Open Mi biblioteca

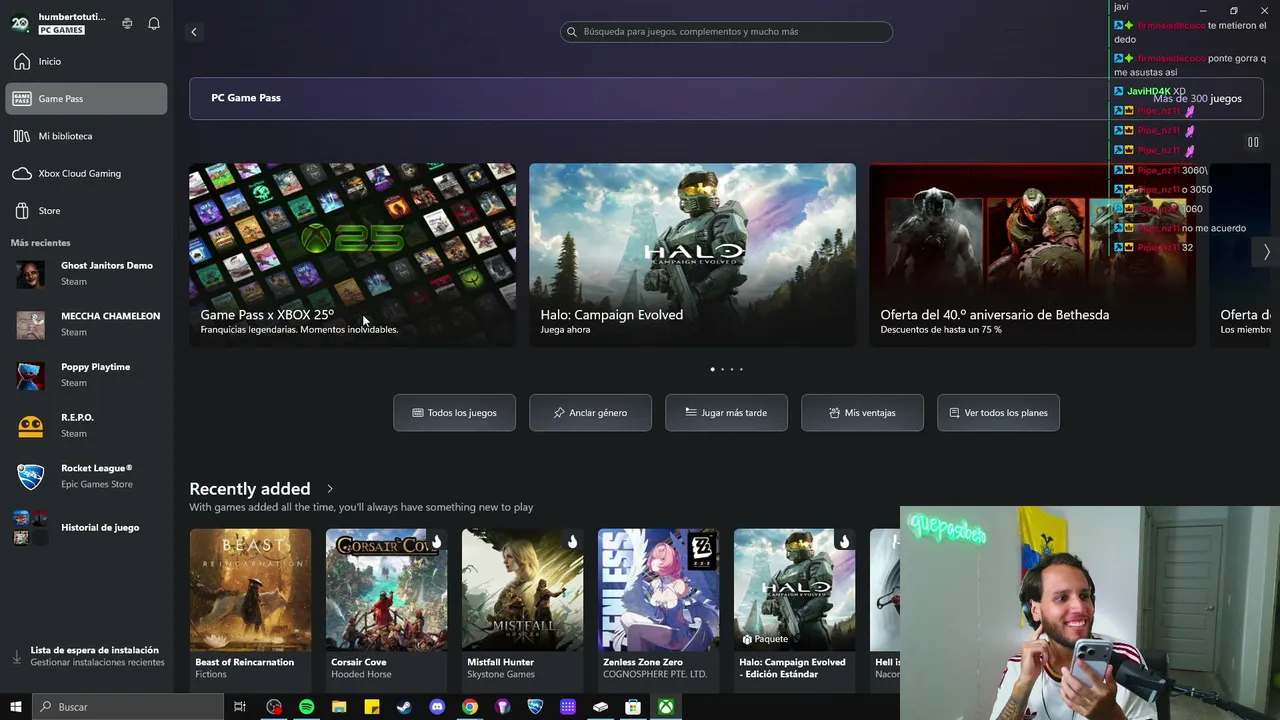point(87,136)
